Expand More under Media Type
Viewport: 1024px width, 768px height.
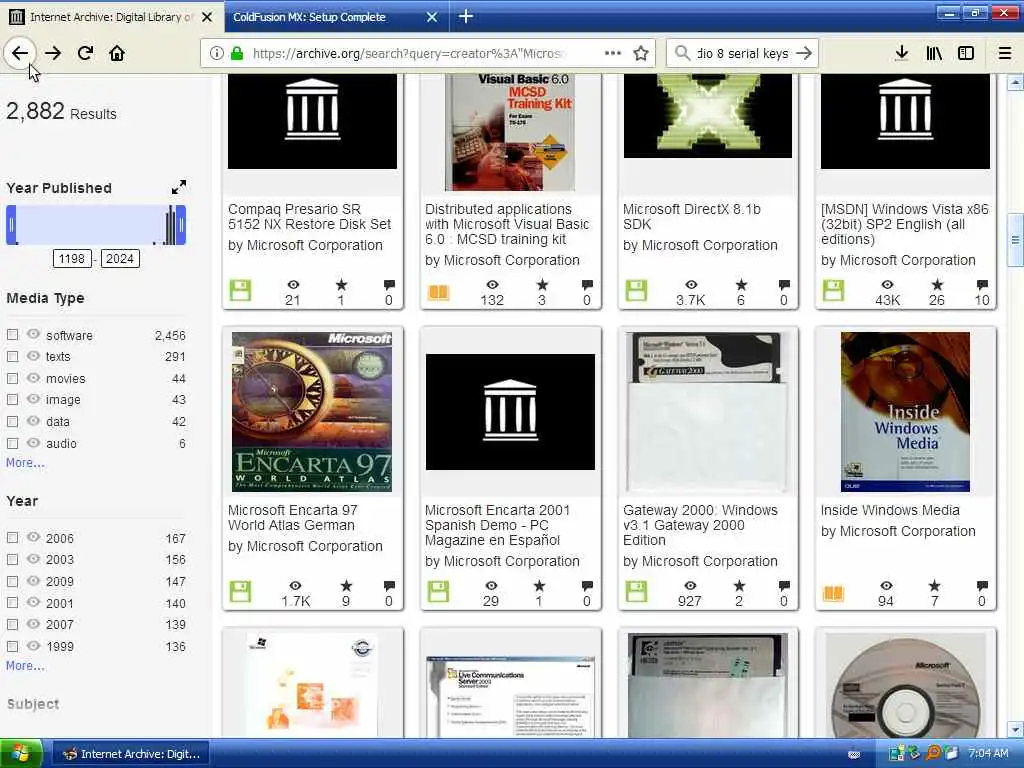[25, 462]
